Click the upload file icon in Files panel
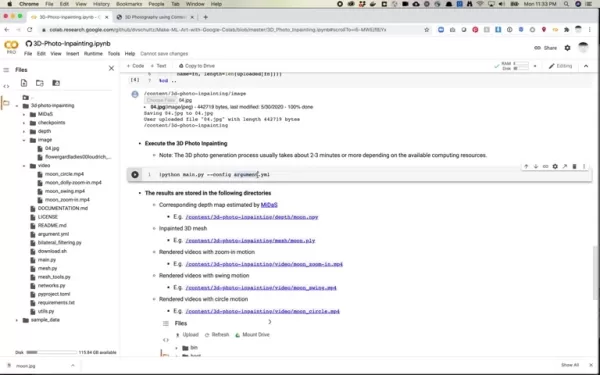This screenshot has width=600, height=375. 24,83
